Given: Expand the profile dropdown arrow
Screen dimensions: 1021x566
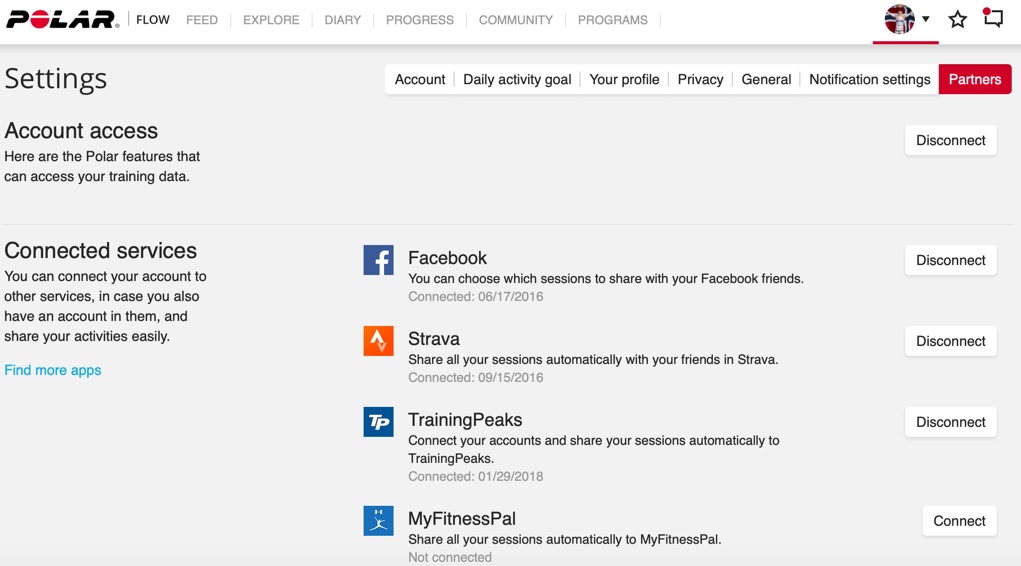Looking at the screenshot, I should coord(926,19).
